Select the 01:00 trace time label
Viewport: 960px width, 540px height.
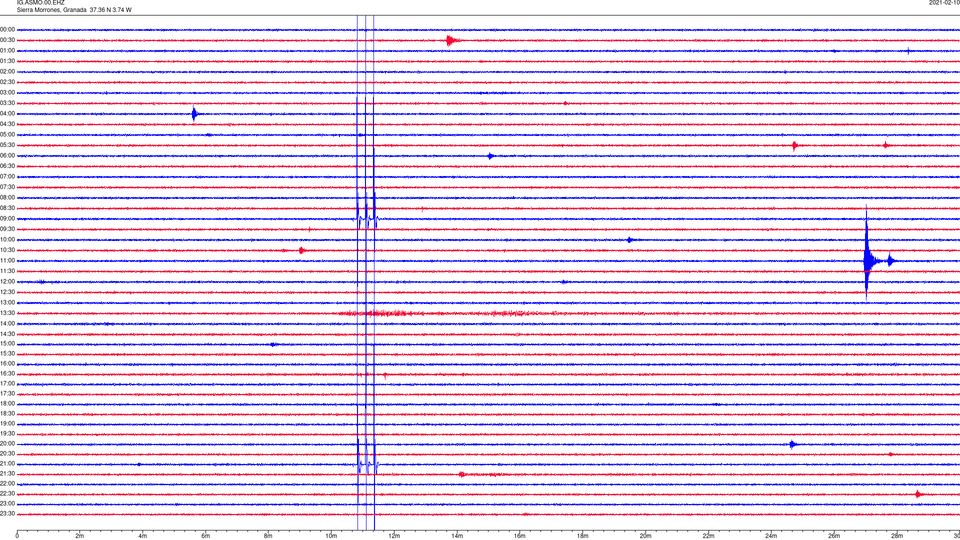point(7,51)
